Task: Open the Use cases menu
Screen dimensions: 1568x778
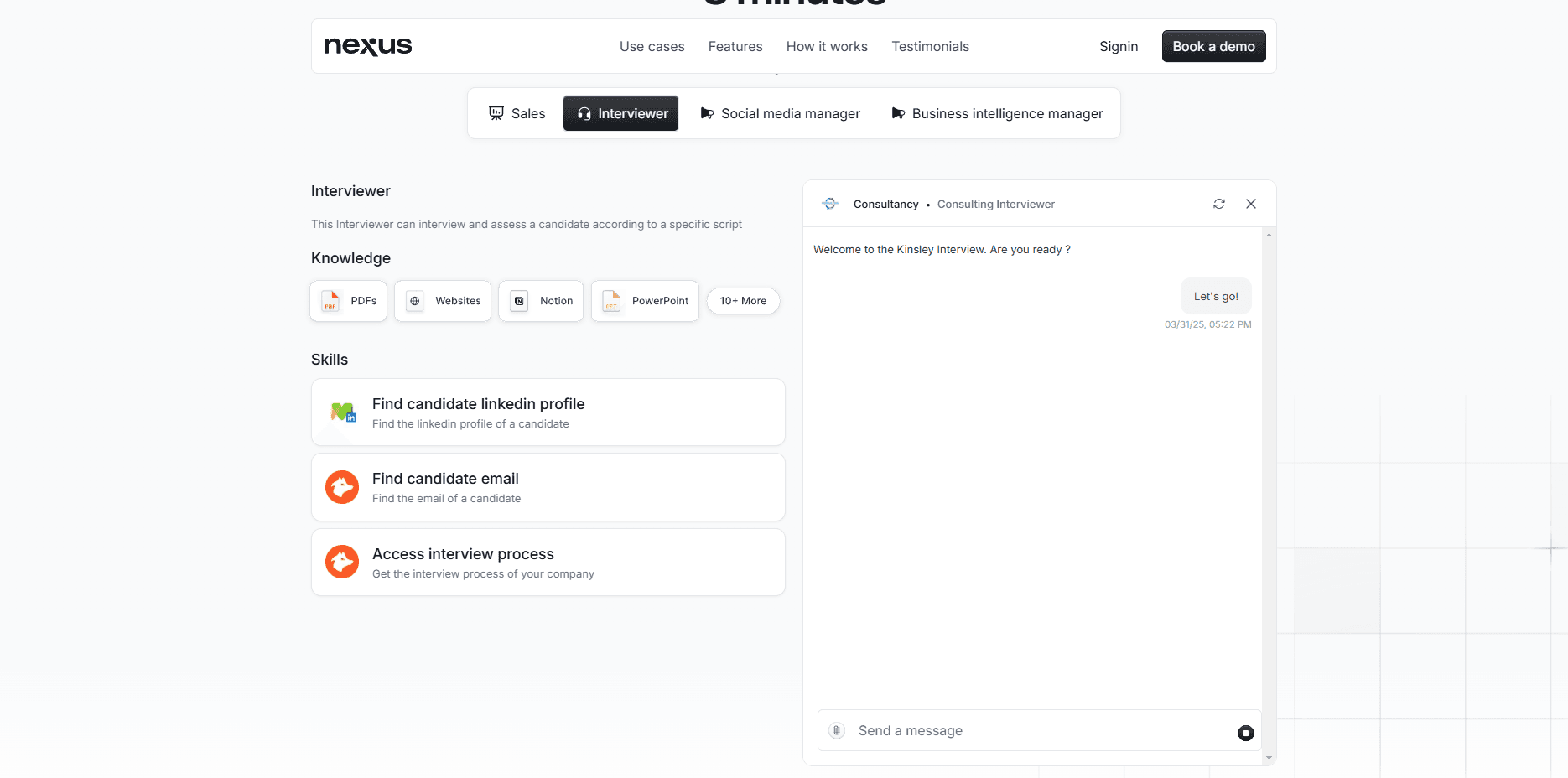Action: coord(652,46)
